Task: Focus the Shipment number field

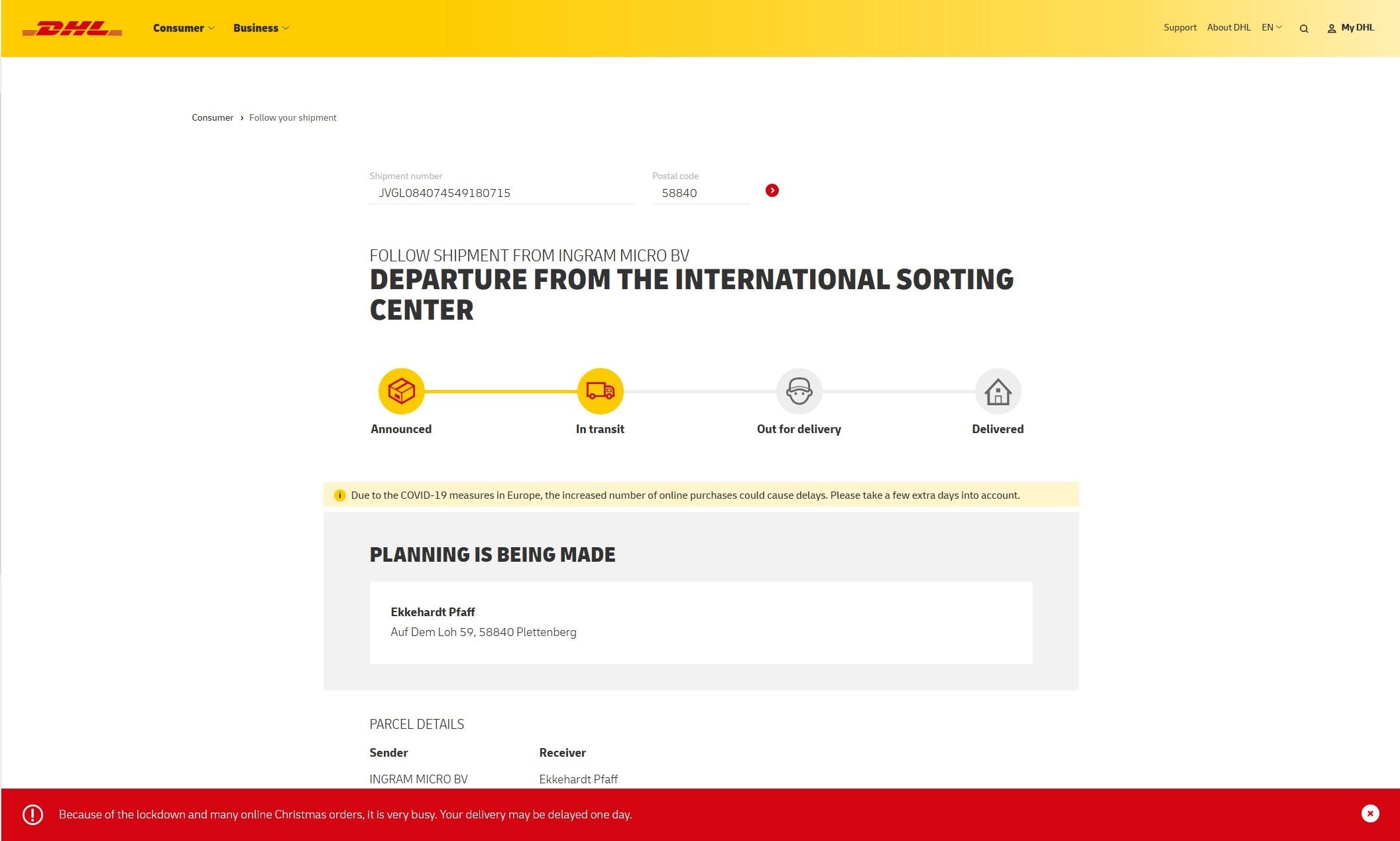Action: pos(502,193)
